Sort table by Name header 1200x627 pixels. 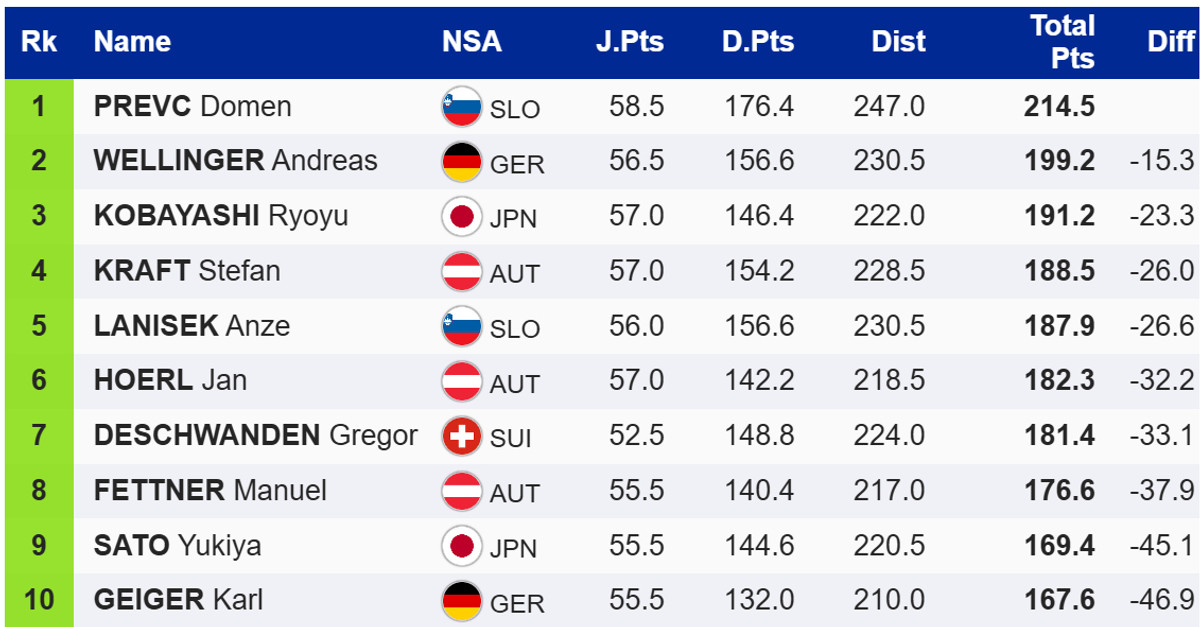click(132, 42)
